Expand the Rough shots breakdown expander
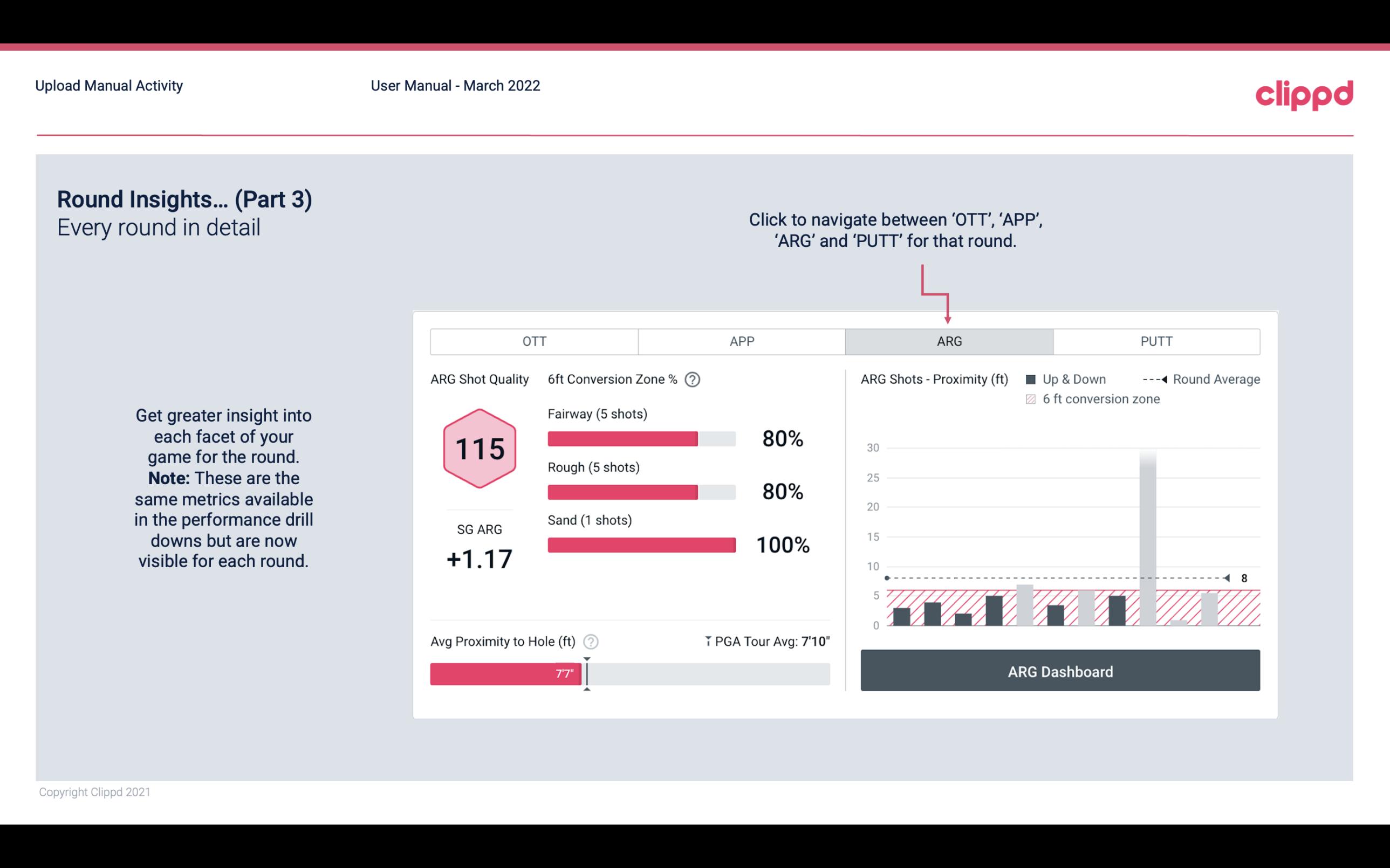Image resolution: width=1390 pixels, height=868 pixels. 593,467
